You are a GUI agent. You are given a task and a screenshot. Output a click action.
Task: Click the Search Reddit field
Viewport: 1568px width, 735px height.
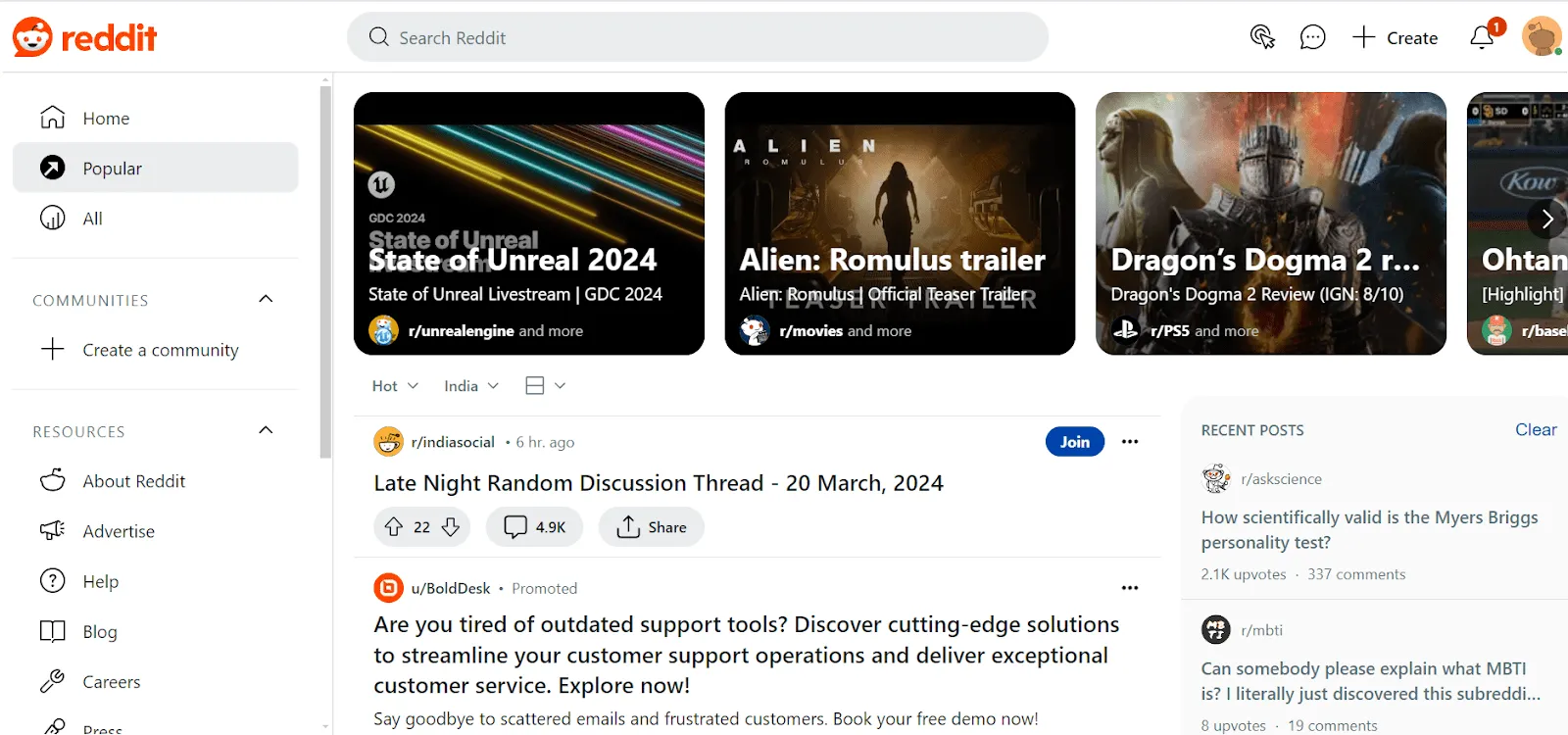pos(698,37)
